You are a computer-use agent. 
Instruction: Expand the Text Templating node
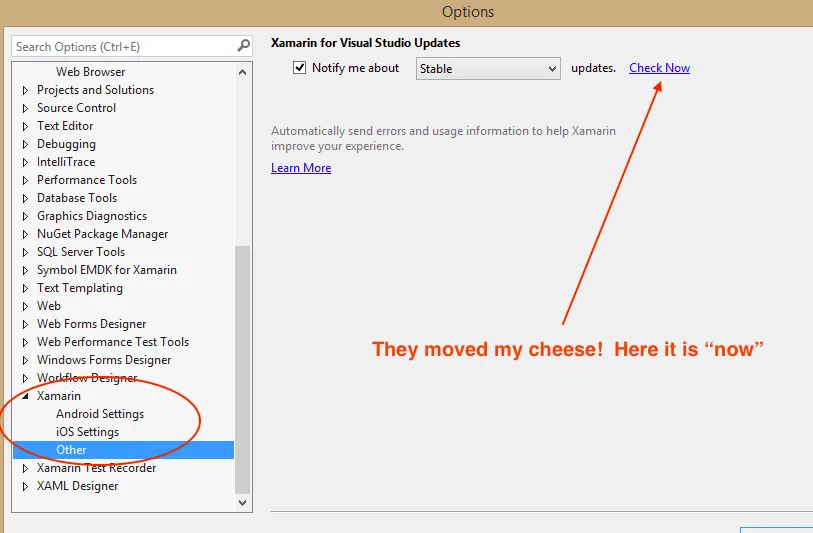(x=25, y=288)
